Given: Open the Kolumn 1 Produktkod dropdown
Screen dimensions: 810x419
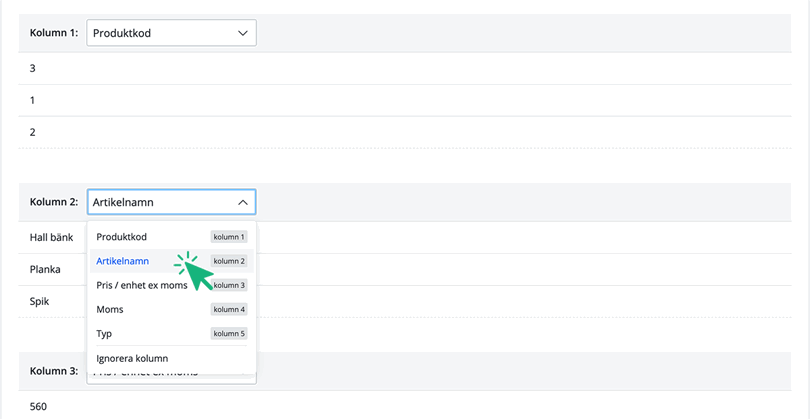Looking at the screenshot, I should [170, 33].
